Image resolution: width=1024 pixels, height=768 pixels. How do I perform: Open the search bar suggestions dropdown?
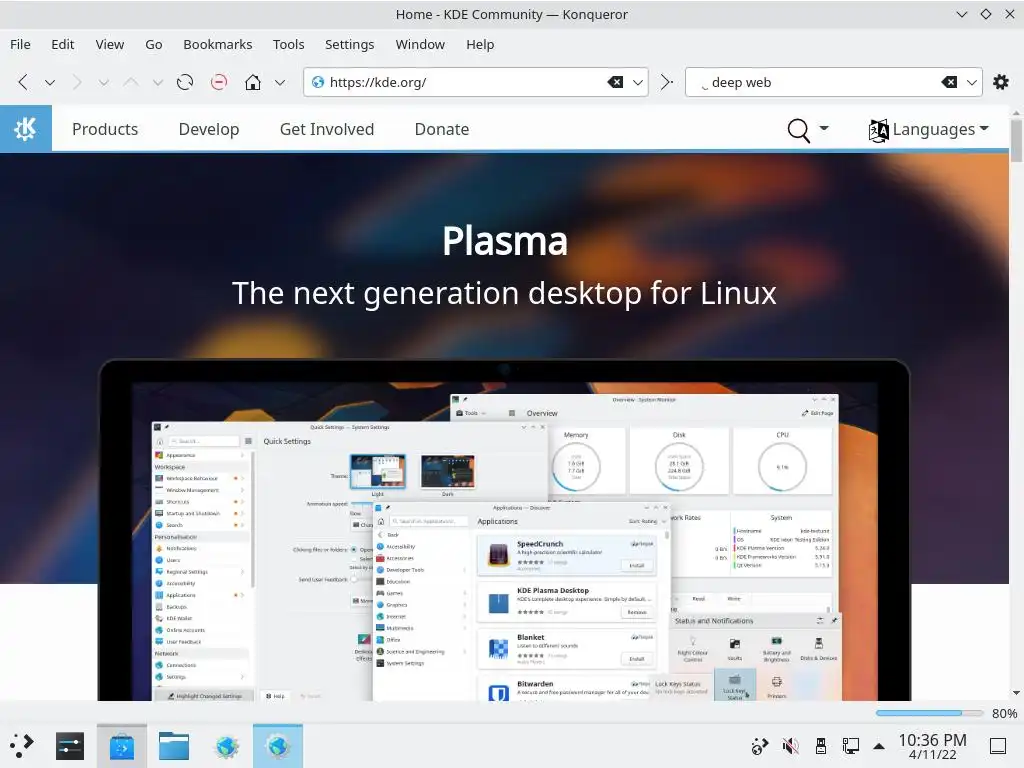coord(971,83)
